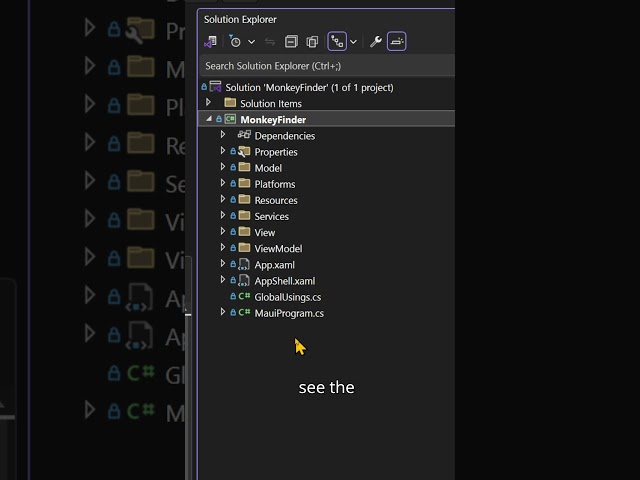Expand the Services folder
640x480 pixels.
[223, 215]
